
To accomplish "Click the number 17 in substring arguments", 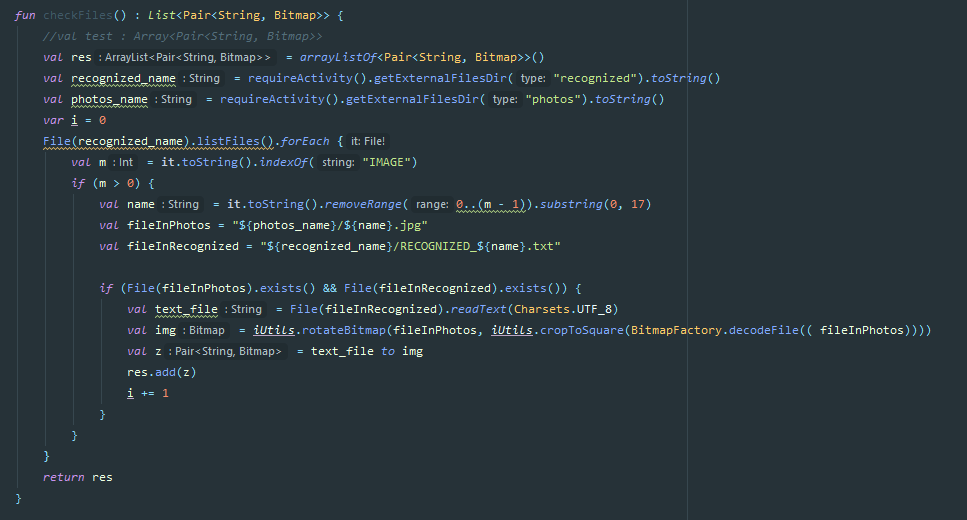I will pyautogui.click(x=638, y=204).
